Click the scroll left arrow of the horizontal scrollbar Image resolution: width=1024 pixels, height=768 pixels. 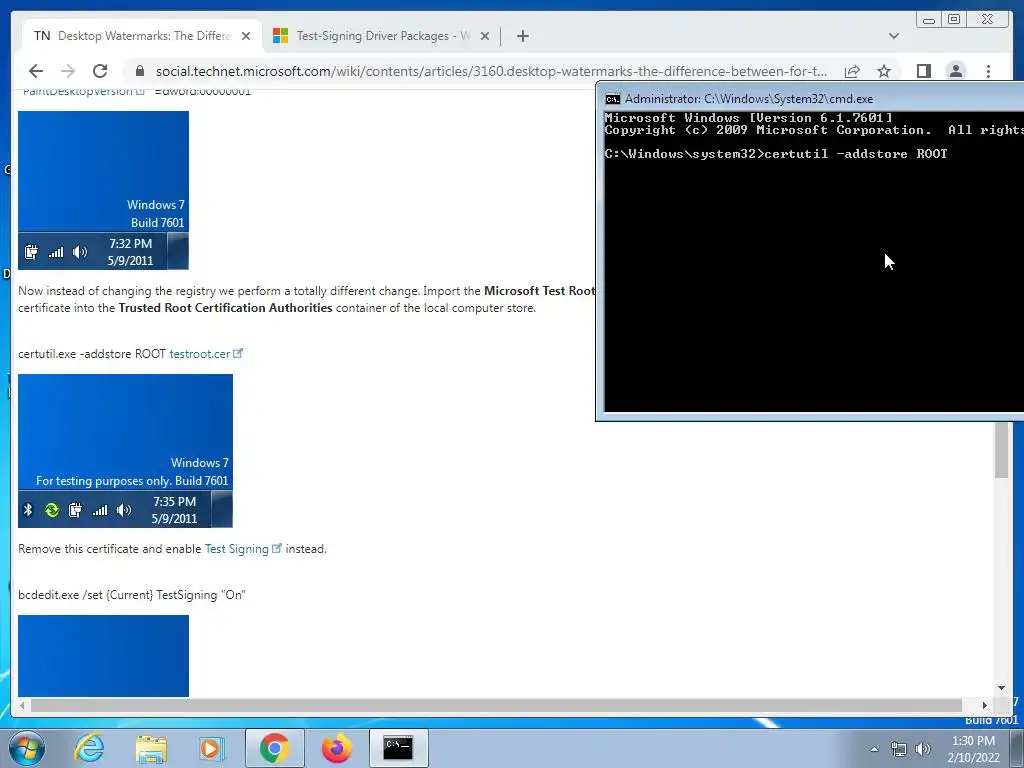[23, 705]
